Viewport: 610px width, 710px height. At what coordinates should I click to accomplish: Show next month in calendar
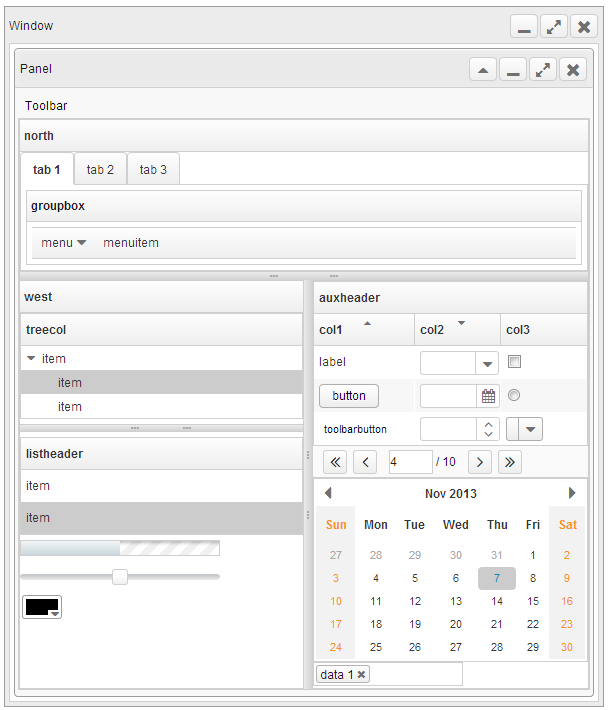click(572, 493)
